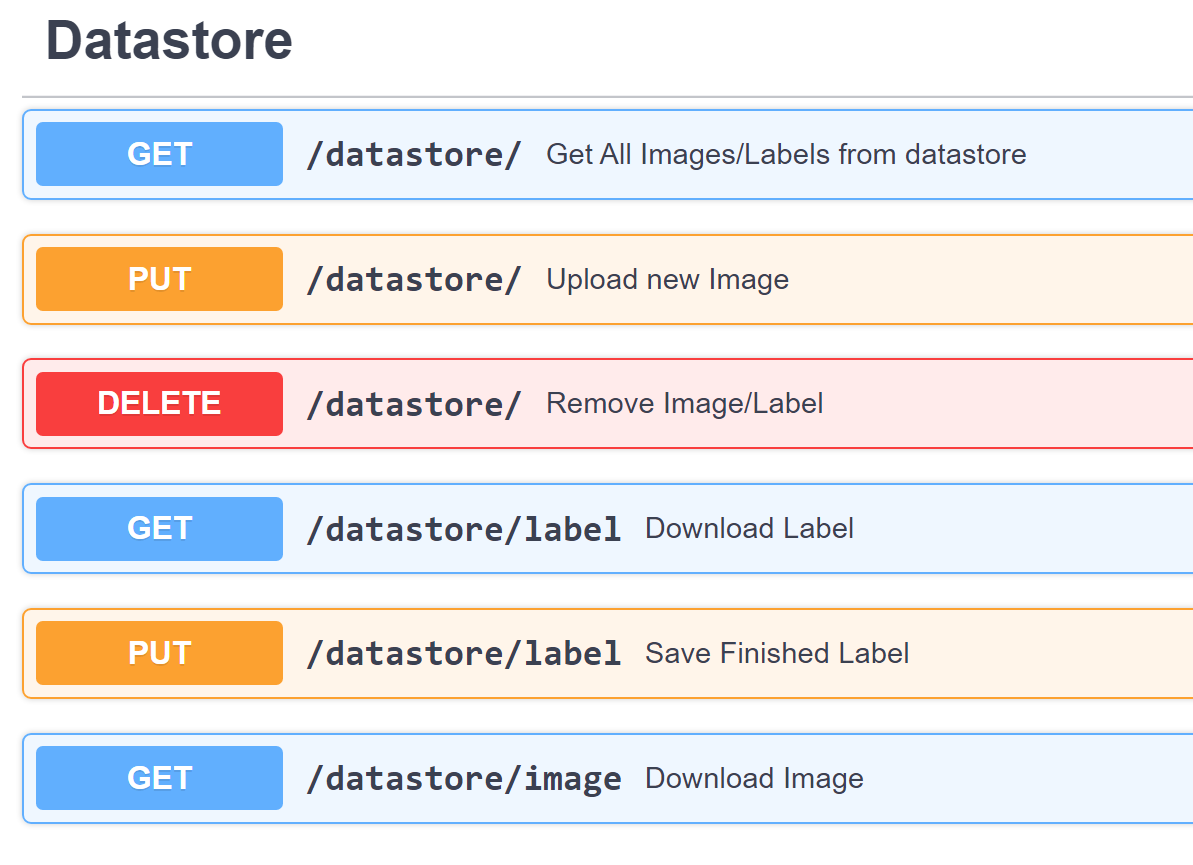Viewport: 1193px width, 865px height.
Task: Click DELETE badge for Remove Image/Label
Action: (159, 403)
